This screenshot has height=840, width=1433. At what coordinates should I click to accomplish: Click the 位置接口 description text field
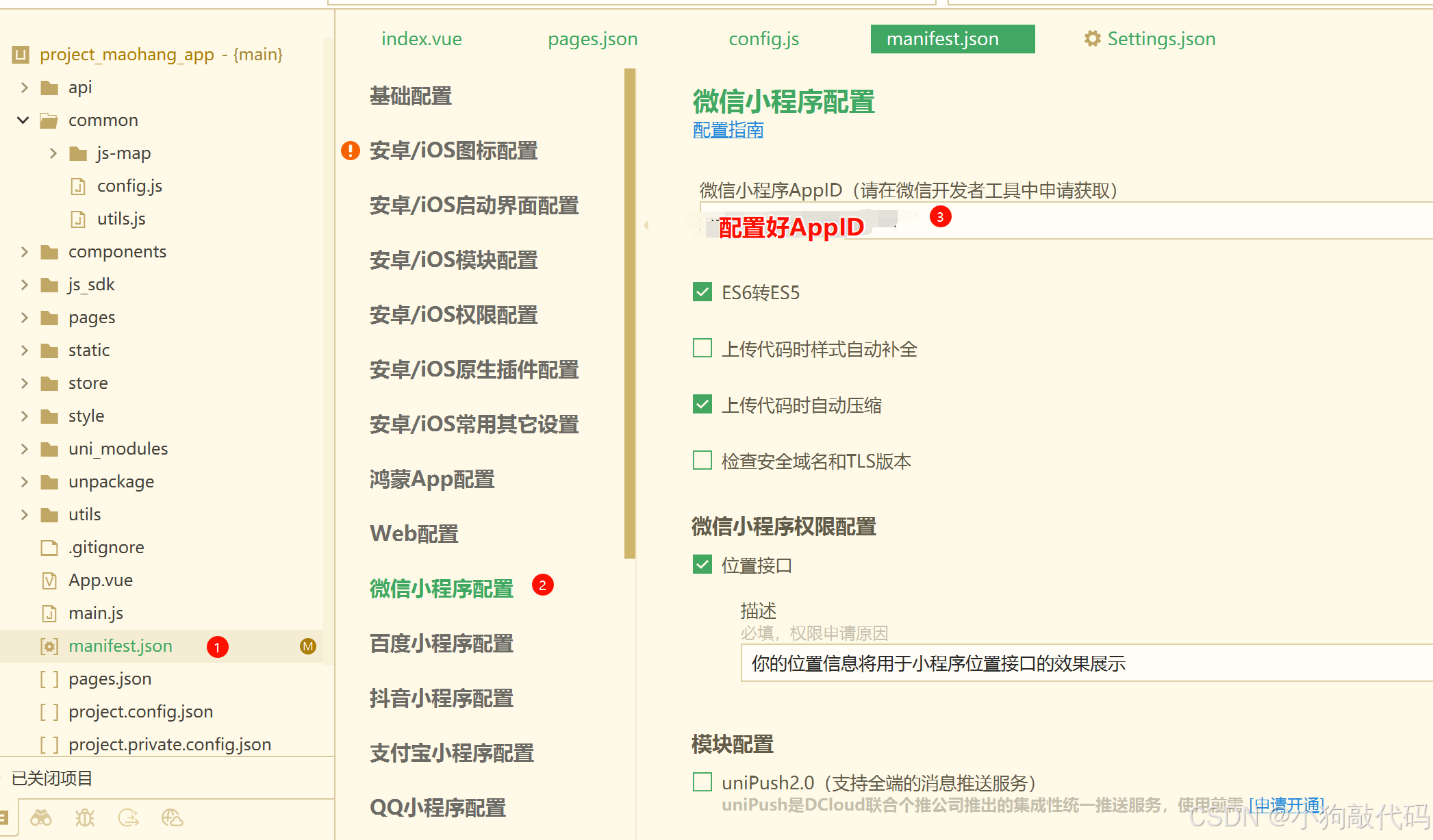(x=1087, y=663)
